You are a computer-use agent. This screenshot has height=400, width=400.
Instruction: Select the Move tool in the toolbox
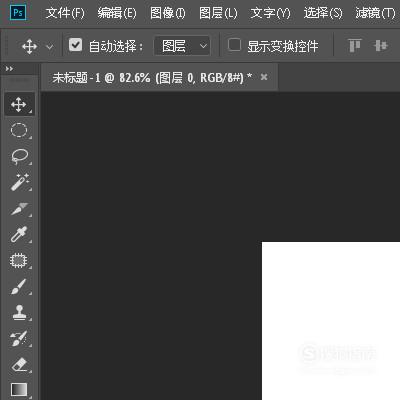pyautogui.click(x=19, y=105)
